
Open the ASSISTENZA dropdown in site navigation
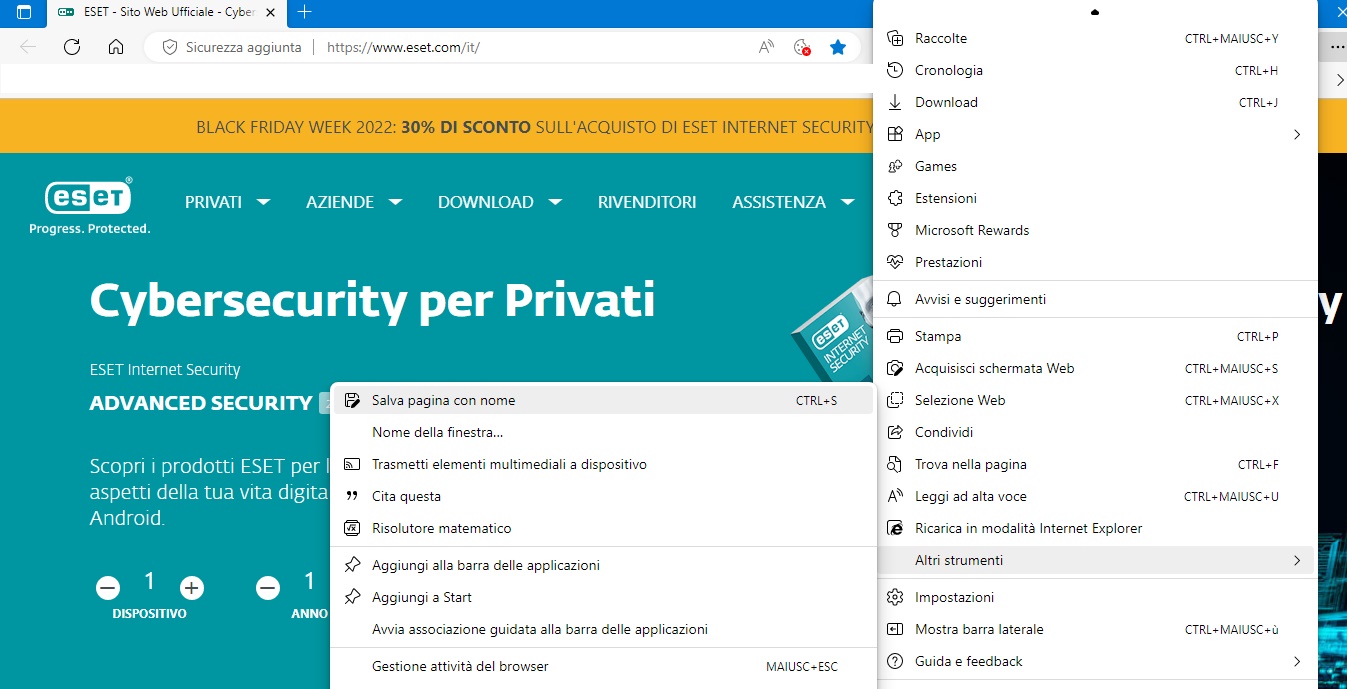click(793, 202)
